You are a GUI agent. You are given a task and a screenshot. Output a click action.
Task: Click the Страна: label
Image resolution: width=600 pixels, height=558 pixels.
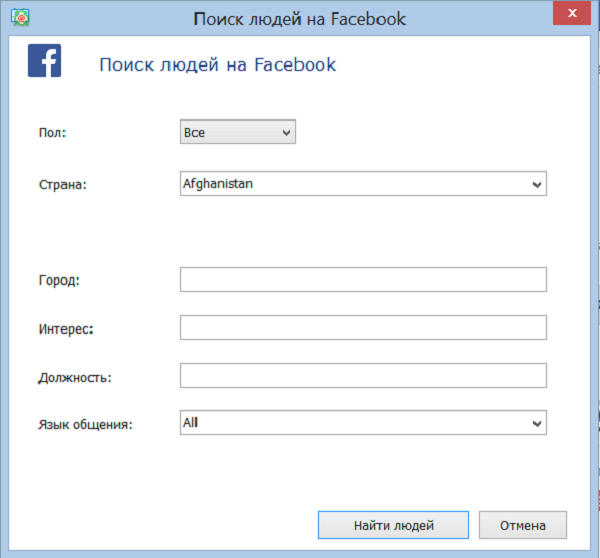tap(63, 184)
